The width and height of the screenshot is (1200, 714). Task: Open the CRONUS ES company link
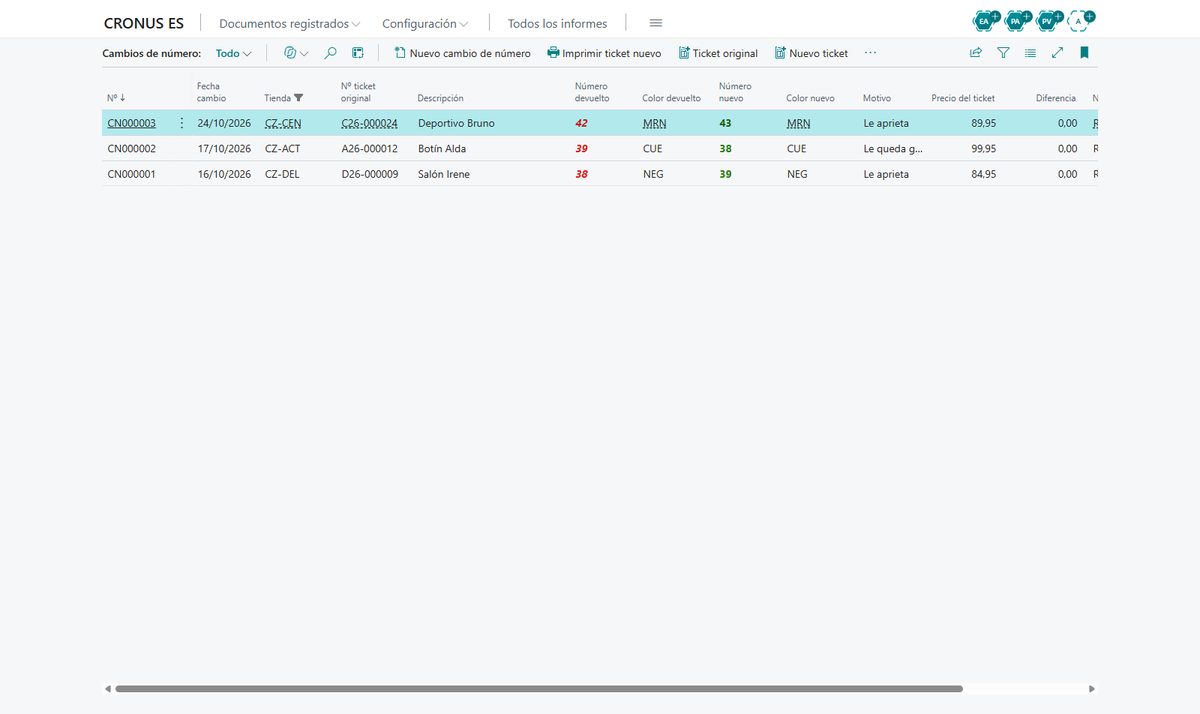click(x=144, y=23)
